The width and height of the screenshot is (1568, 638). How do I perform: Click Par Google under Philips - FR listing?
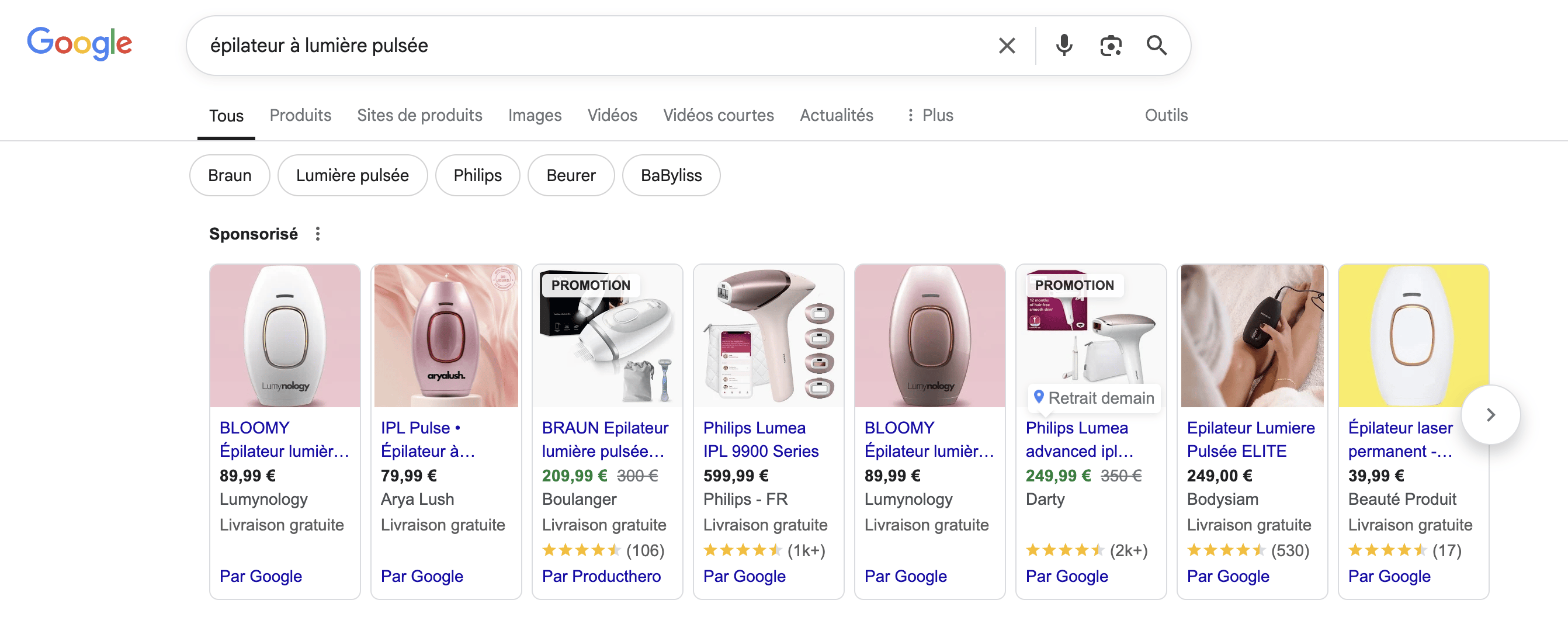point(744,576)
